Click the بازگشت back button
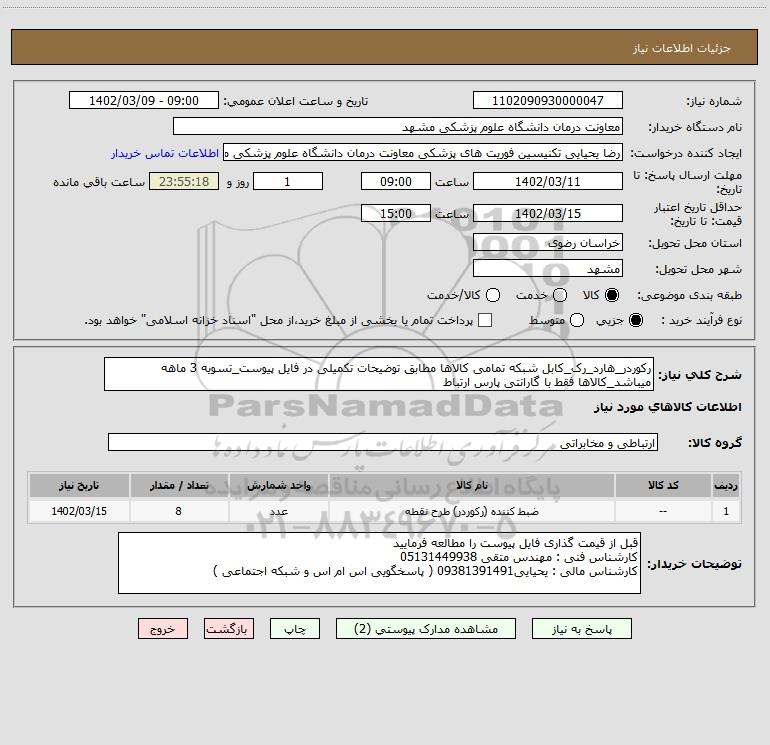Viewport: 770px width, 745px height. [229, 629]
